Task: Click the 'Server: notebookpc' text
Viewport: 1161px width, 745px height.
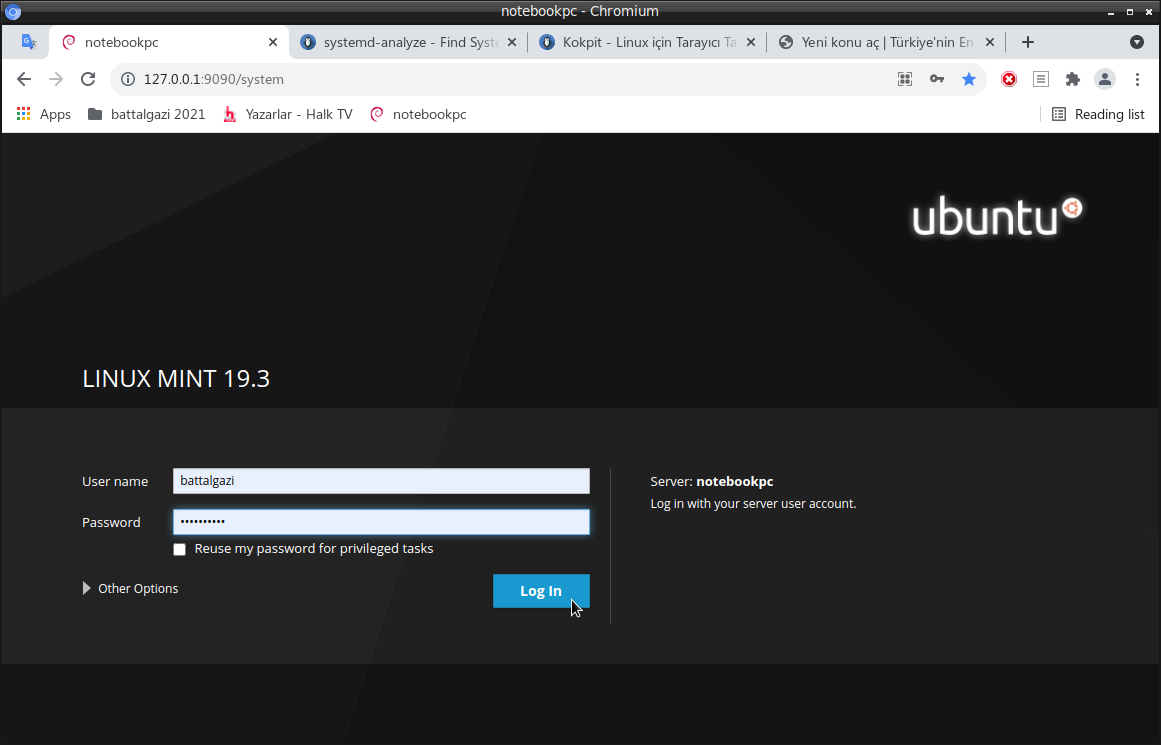Action: [712, 481]
